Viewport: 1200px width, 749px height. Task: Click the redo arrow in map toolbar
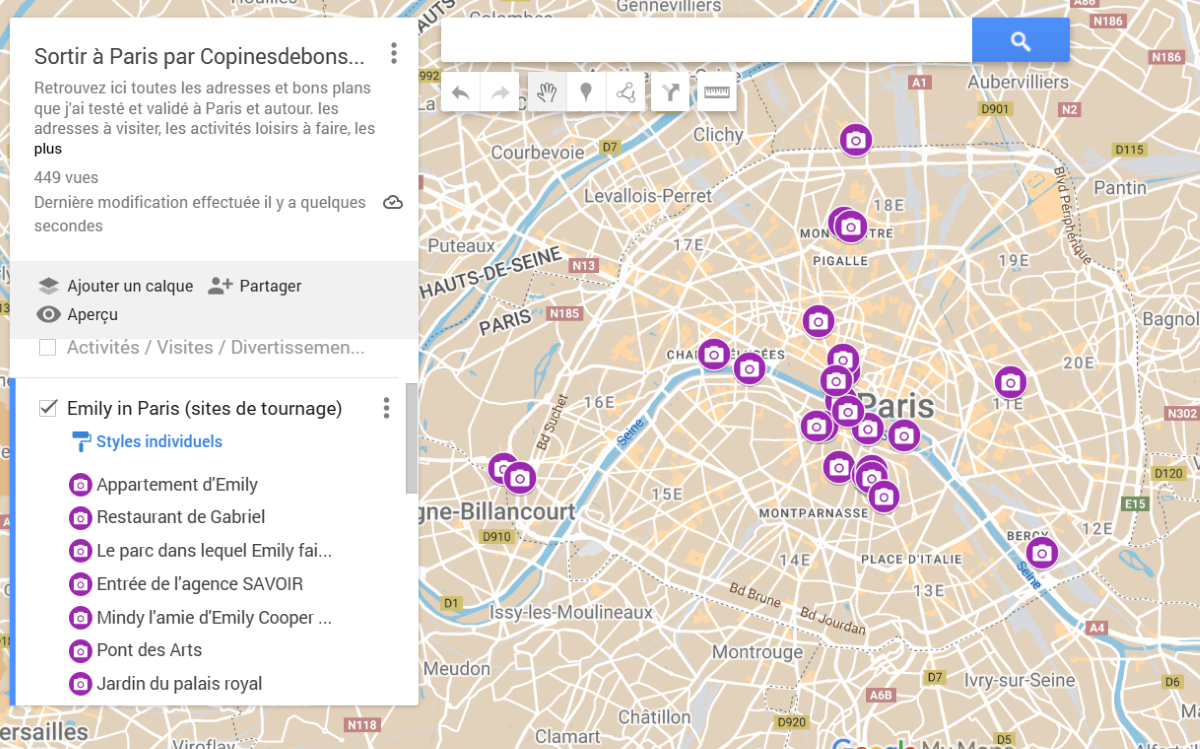501,93
